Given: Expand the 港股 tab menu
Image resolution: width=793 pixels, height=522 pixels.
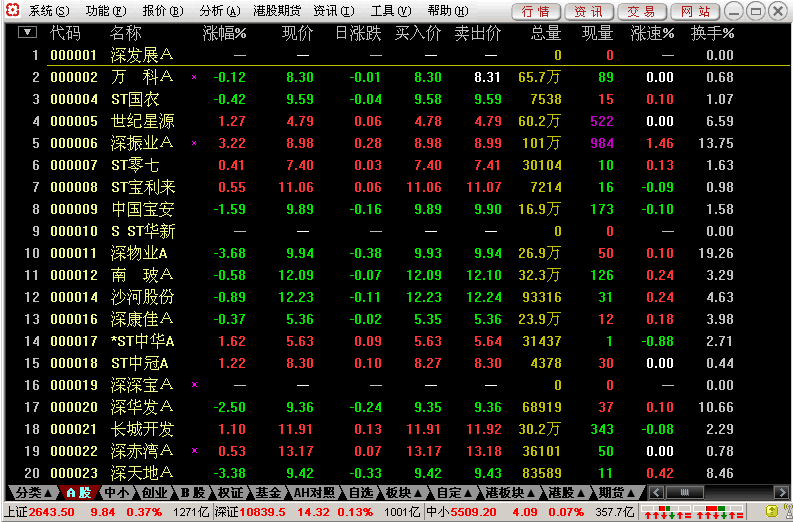Looking at the screenshot, I should point(566,492).
